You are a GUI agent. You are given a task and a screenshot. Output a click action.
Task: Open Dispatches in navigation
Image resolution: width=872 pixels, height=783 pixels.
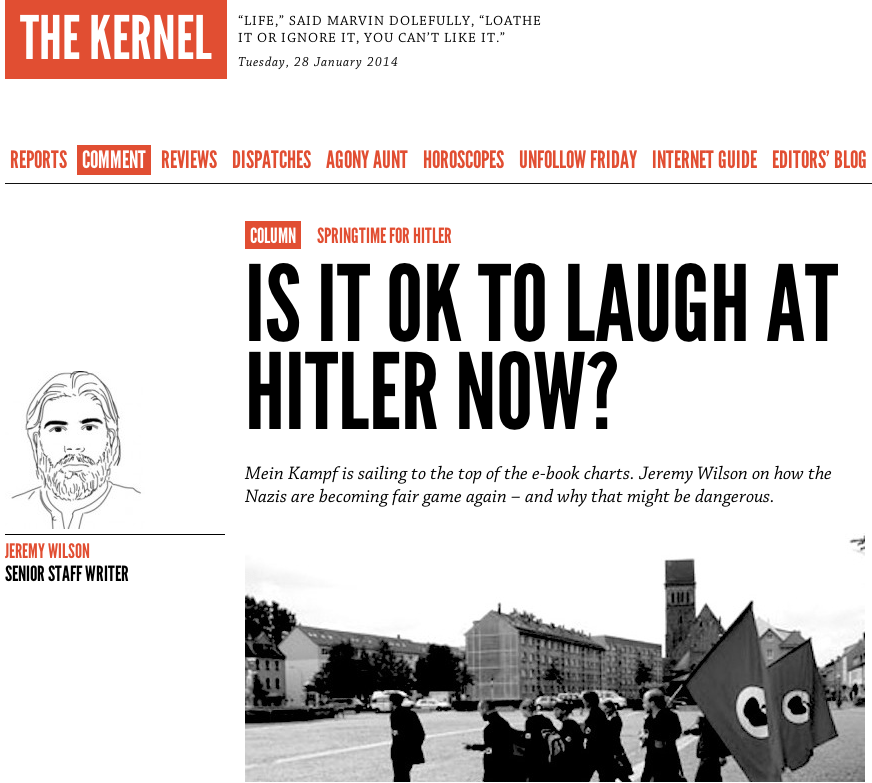271,160
